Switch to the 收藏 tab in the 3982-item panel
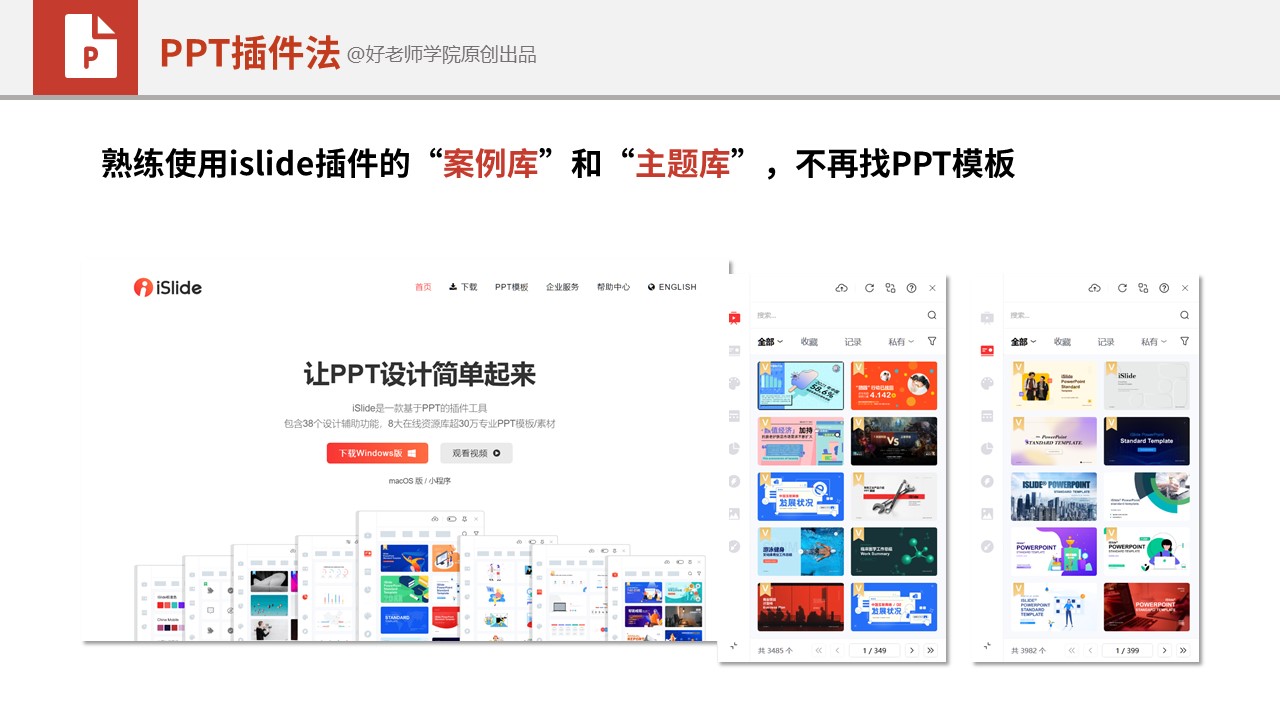This screenshot has width=1280, height=720. point(1062,342)
